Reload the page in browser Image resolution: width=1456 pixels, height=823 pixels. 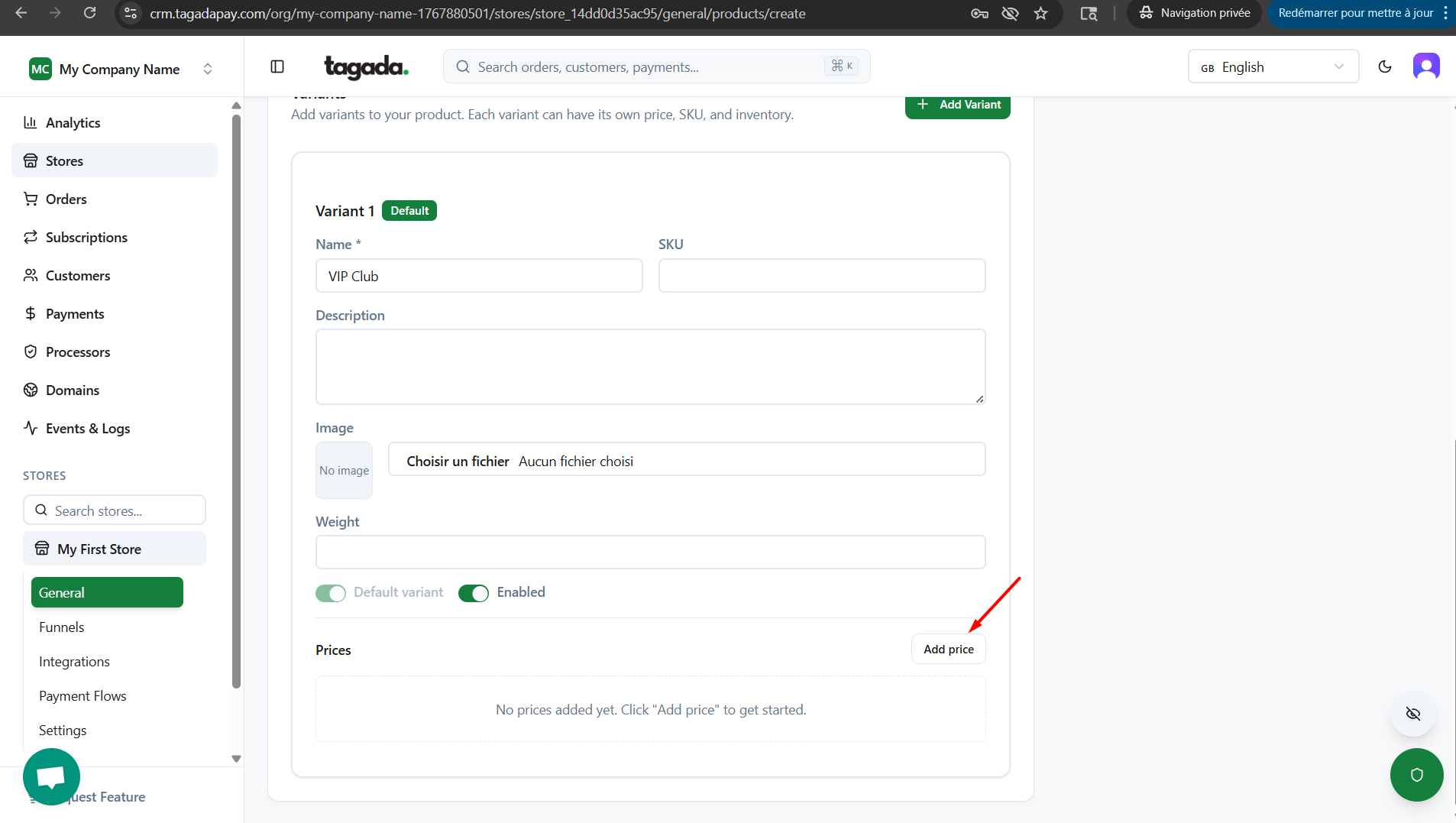click(89, 13)
